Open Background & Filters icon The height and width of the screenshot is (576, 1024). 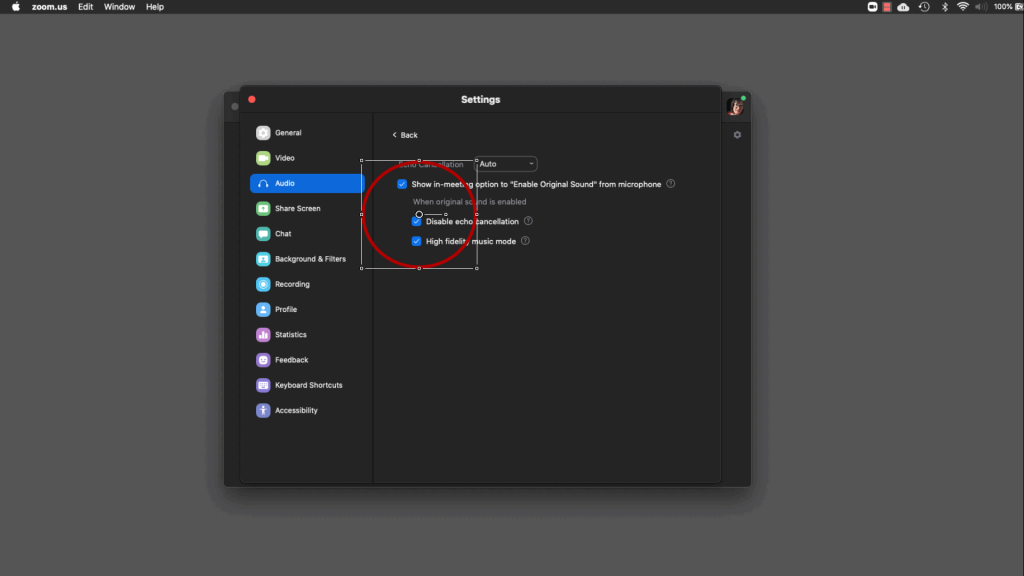263,259
